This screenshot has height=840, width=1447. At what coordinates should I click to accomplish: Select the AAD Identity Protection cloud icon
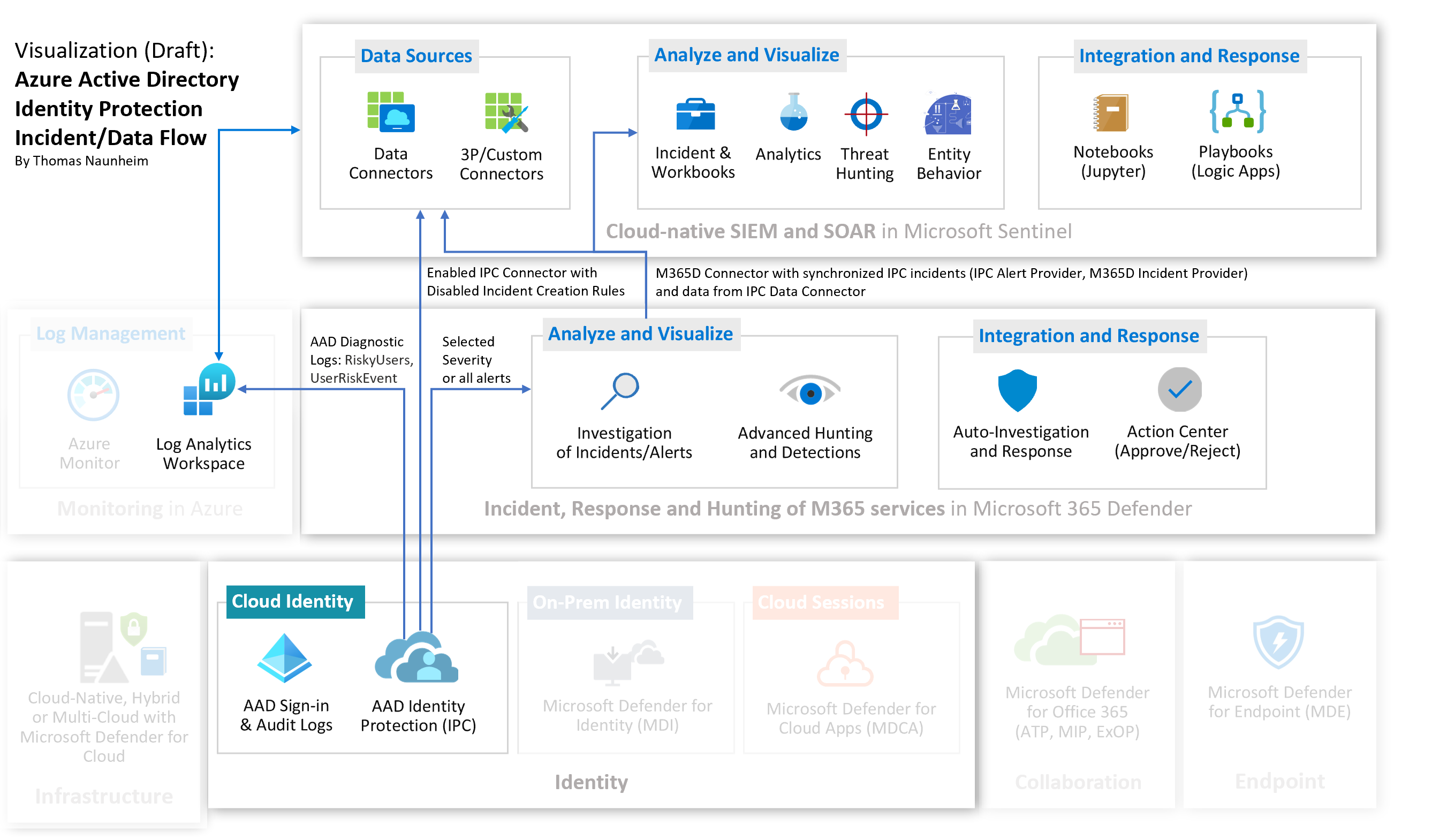[x=416, y=657]
